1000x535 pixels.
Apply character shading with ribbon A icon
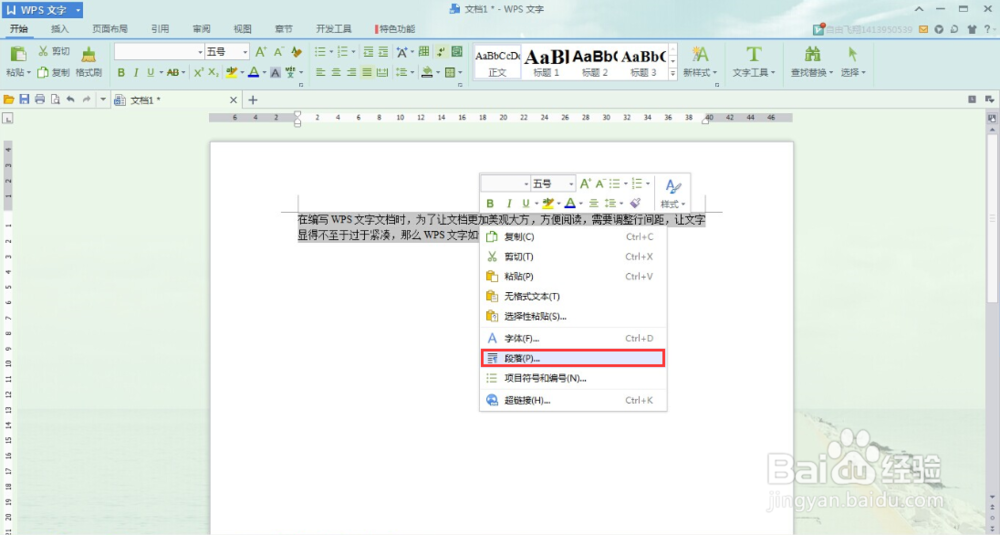[x=275, y=73]
